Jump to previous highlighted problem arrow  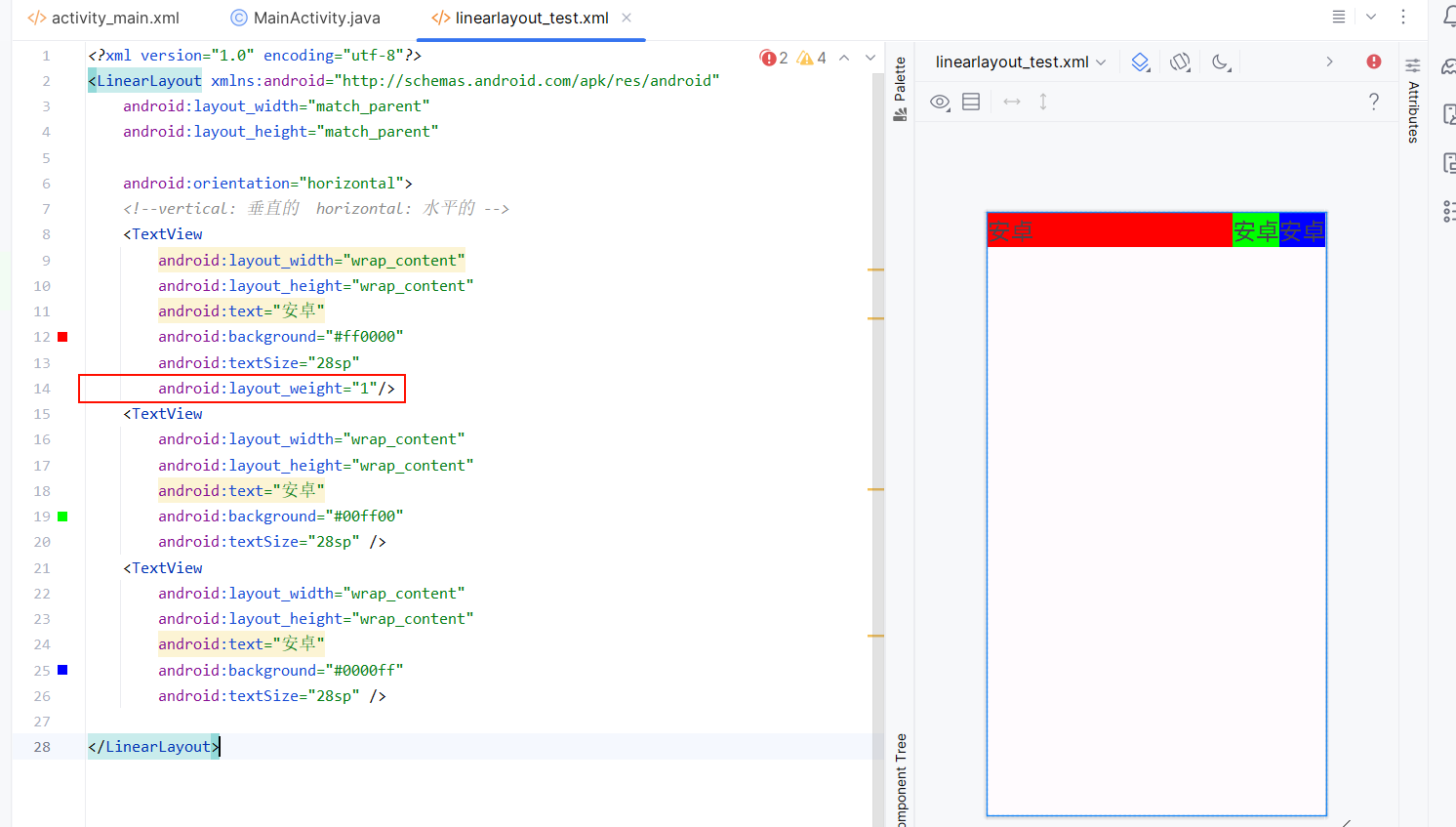click(844, 58)
